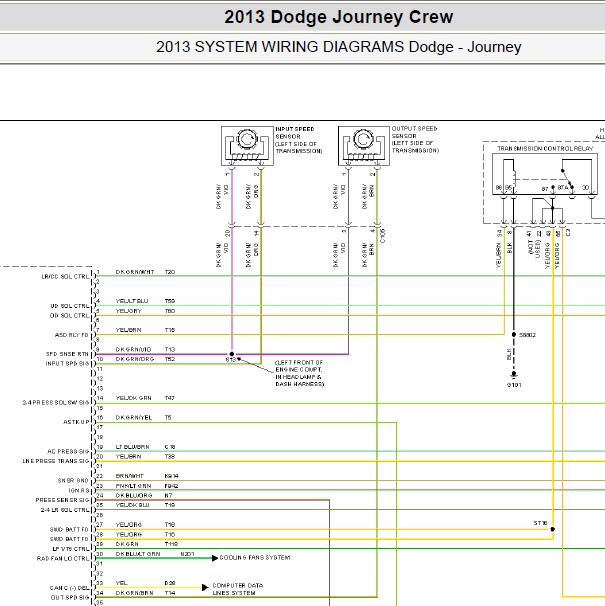
Task: Click the 'SNSR GND' pin label
Action: tap(73, 481)
